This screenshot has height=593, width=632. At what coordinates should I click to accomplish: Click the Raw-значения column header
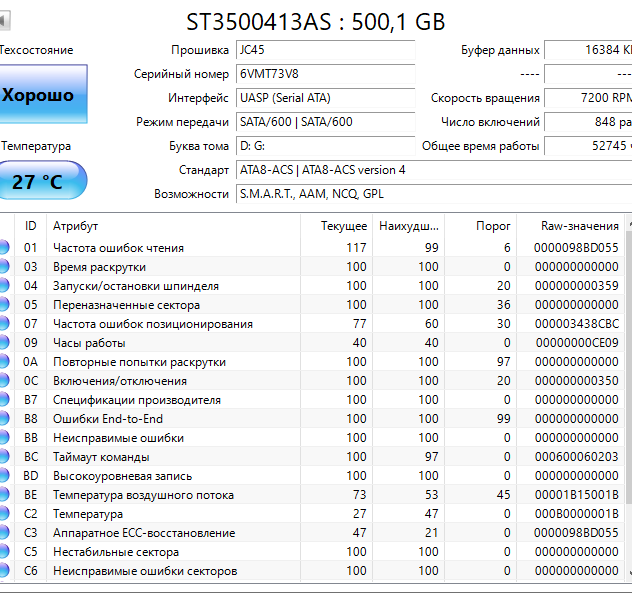click(579, 226)
